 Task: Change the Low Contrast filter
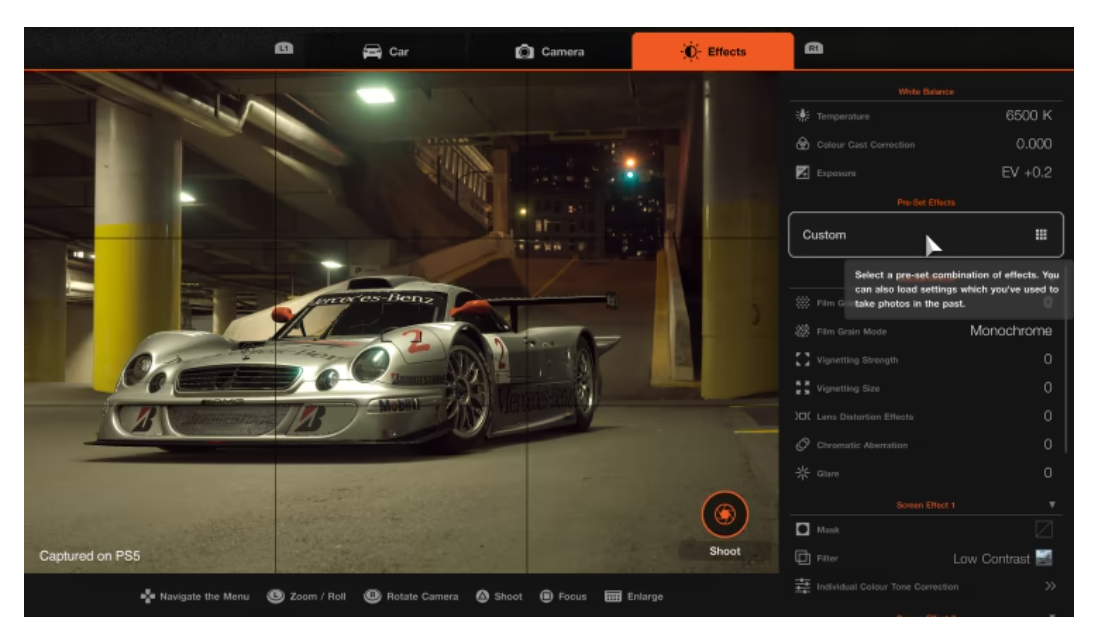point(991,558)
